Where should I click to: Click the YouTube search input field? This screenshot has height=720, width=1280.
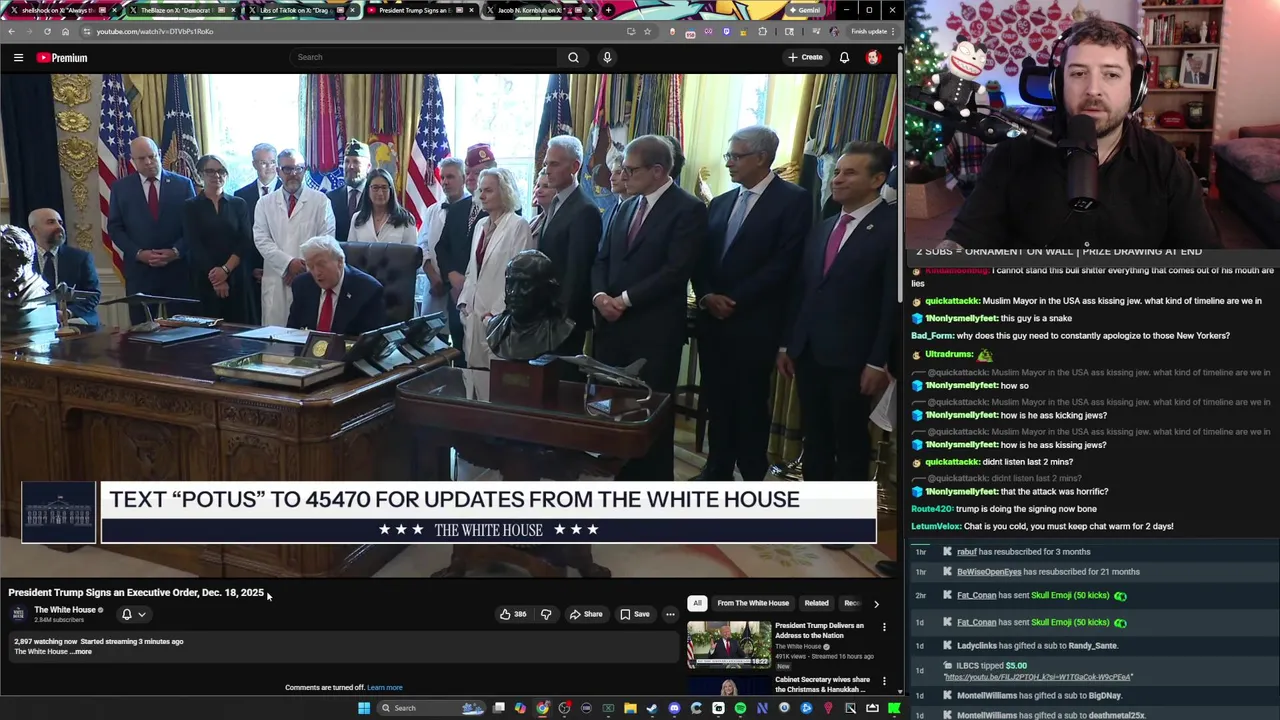pos(423,57)
